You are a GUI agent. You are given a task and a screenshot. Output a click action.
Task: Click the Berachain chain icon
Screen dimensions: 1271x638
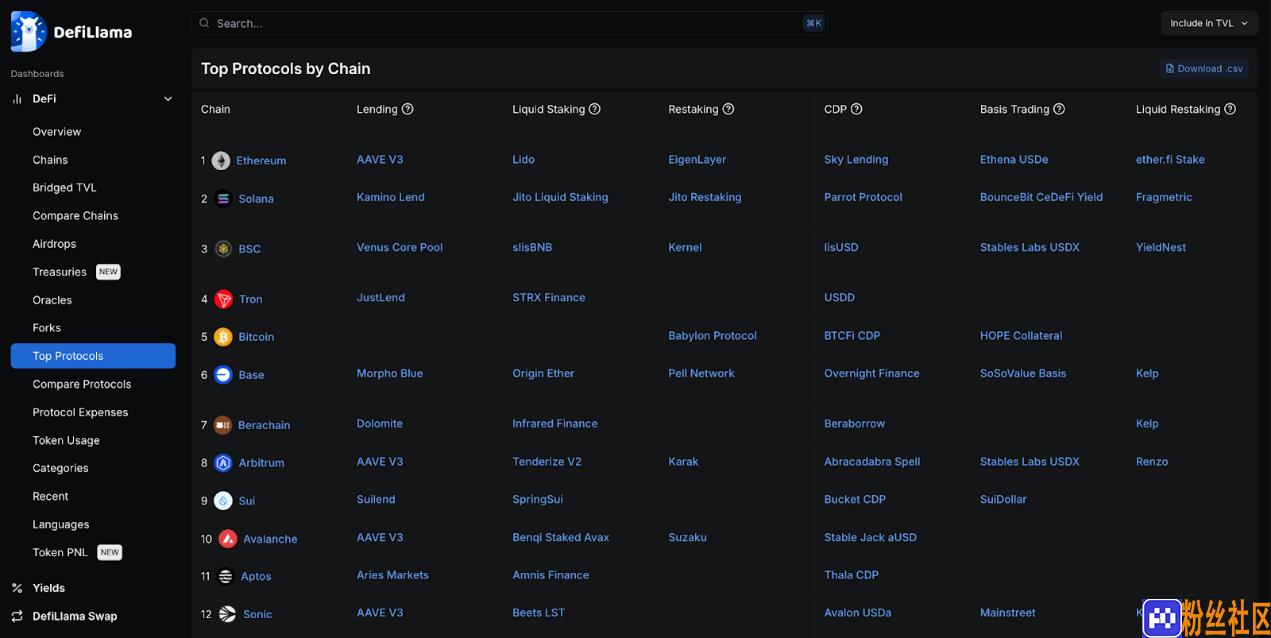point(223,425)
